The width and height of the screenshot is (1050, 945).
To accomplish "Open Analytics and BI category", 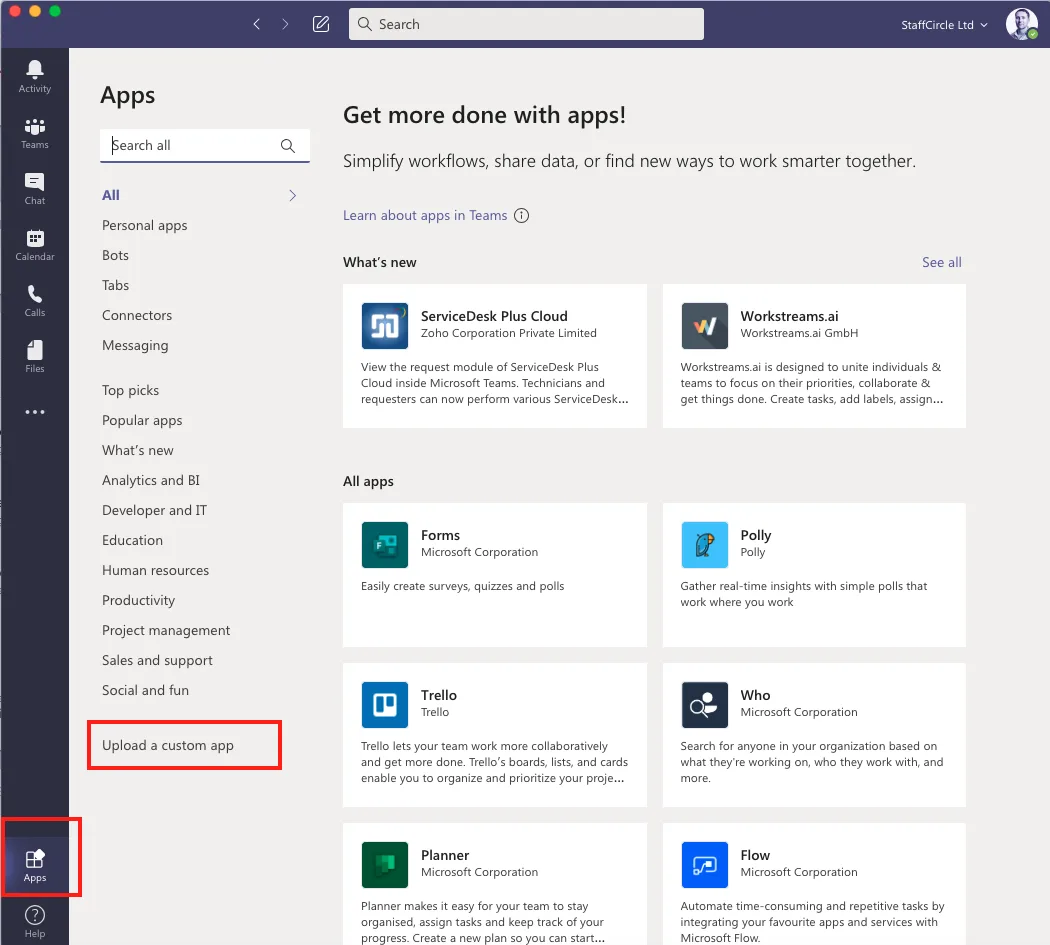I will click(151, 480).
